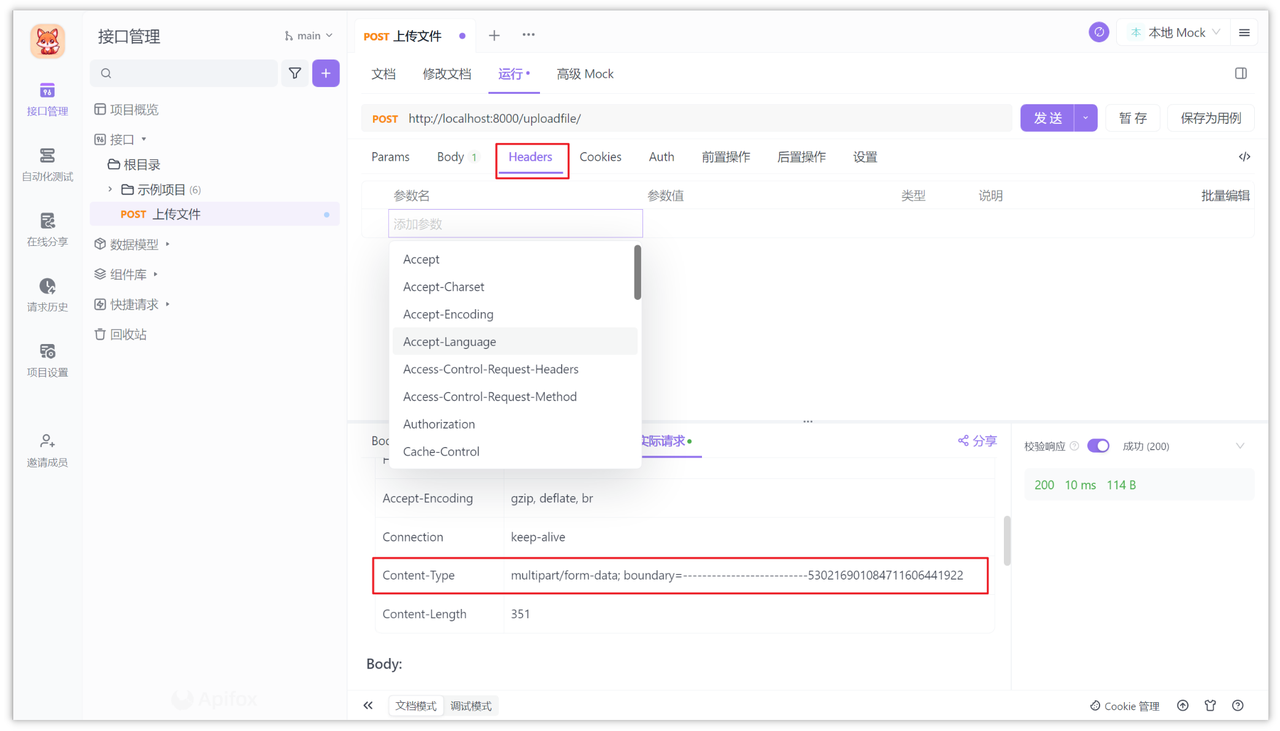Open the hamburger menu at top right

(1244, 33)
